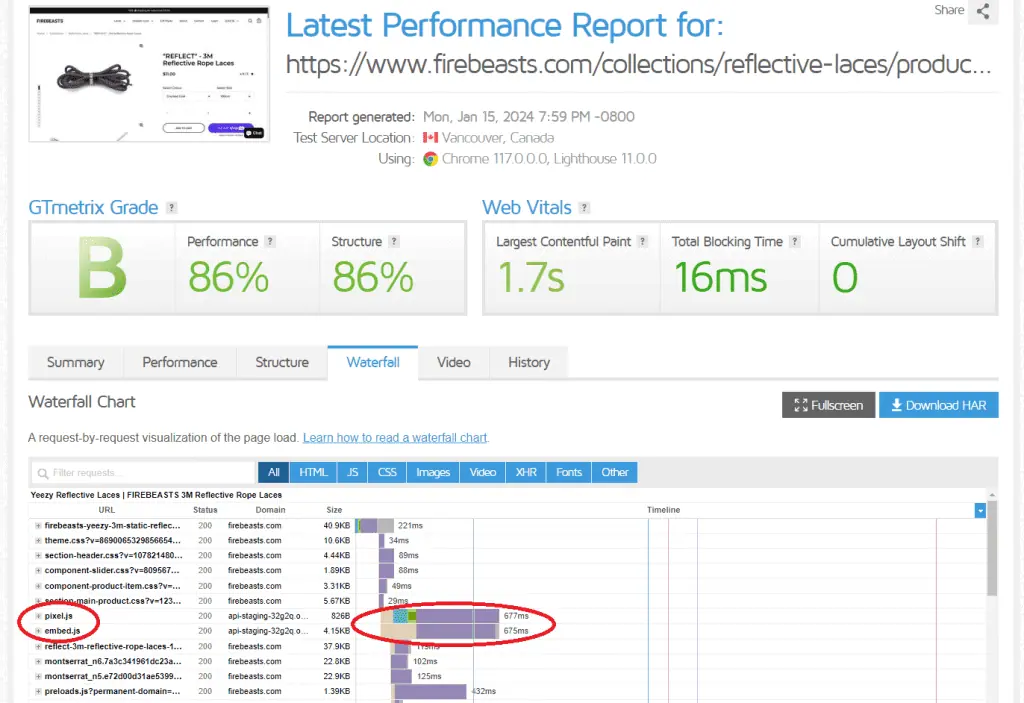This screenshot has height=703, width=1024.
Task: Expand the montserrat_n5 font request row
Action: click(38, 676)
